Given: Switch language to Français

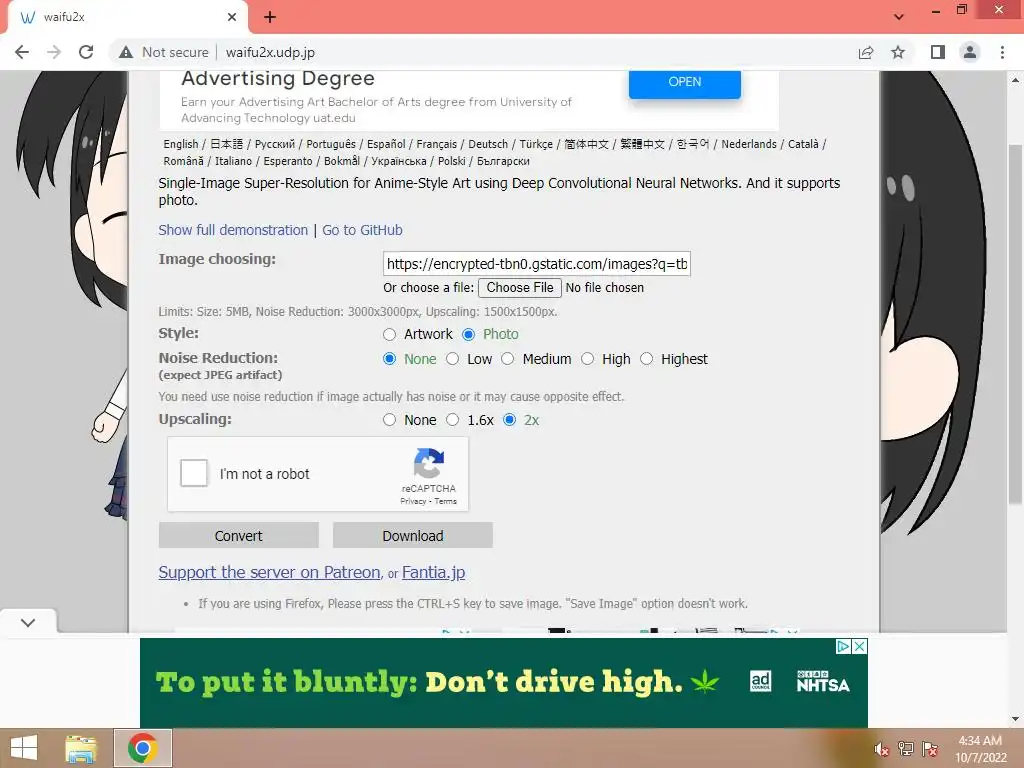Looking at the screenshot, I should [x=437, y=144].
